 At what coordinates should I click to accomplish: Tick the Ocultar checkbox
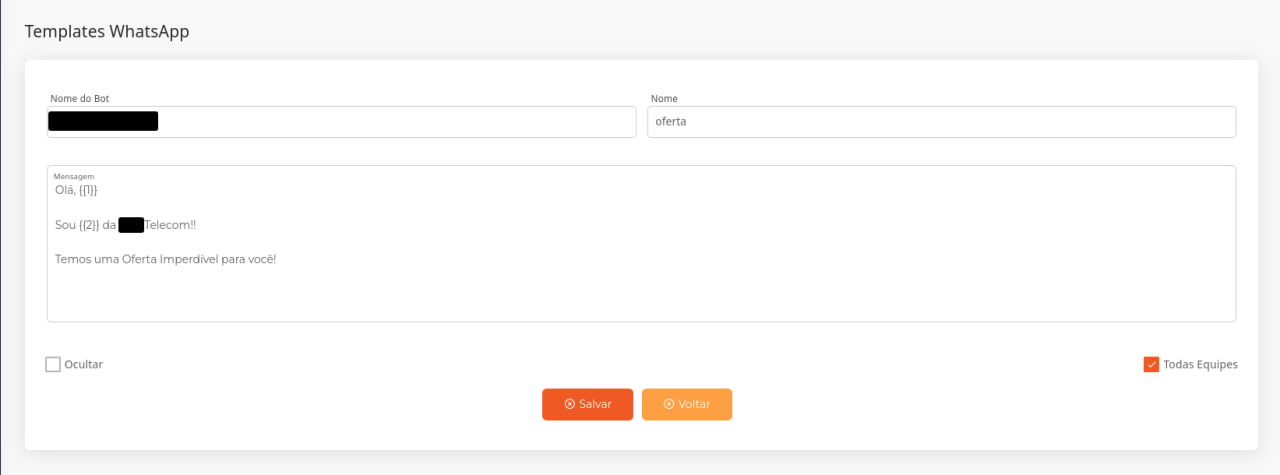53,364
